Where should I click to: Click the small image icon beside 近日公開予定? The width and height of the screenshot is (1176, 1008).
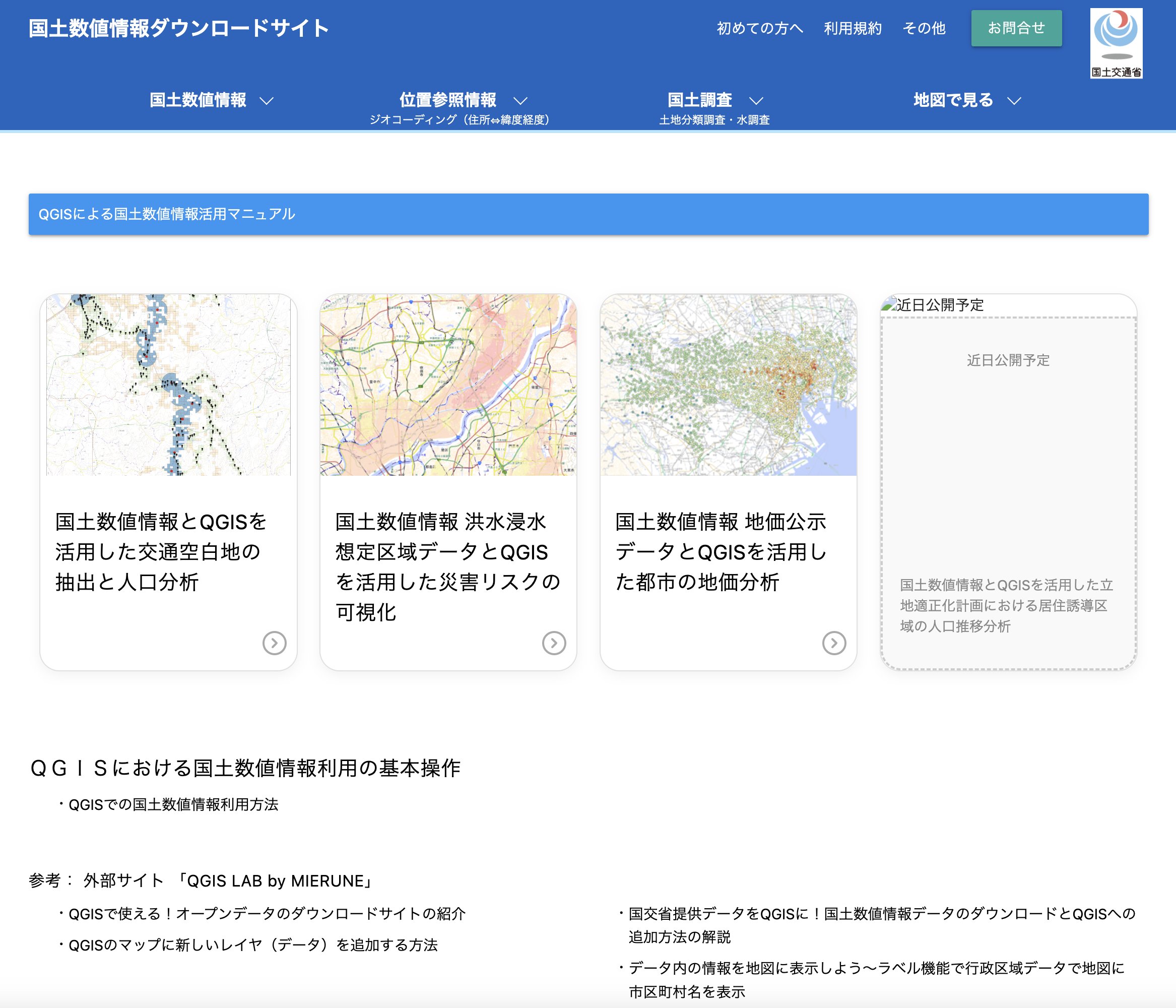(889, 304)
